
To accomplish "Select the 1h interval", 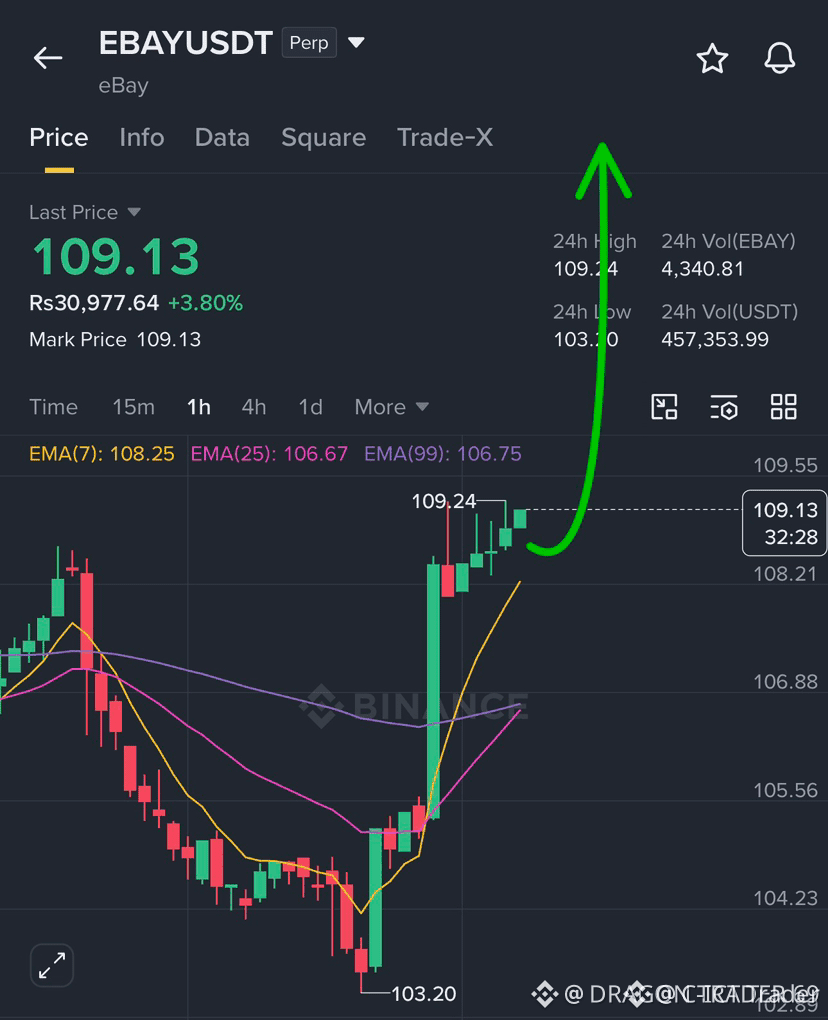I will 198,407.
